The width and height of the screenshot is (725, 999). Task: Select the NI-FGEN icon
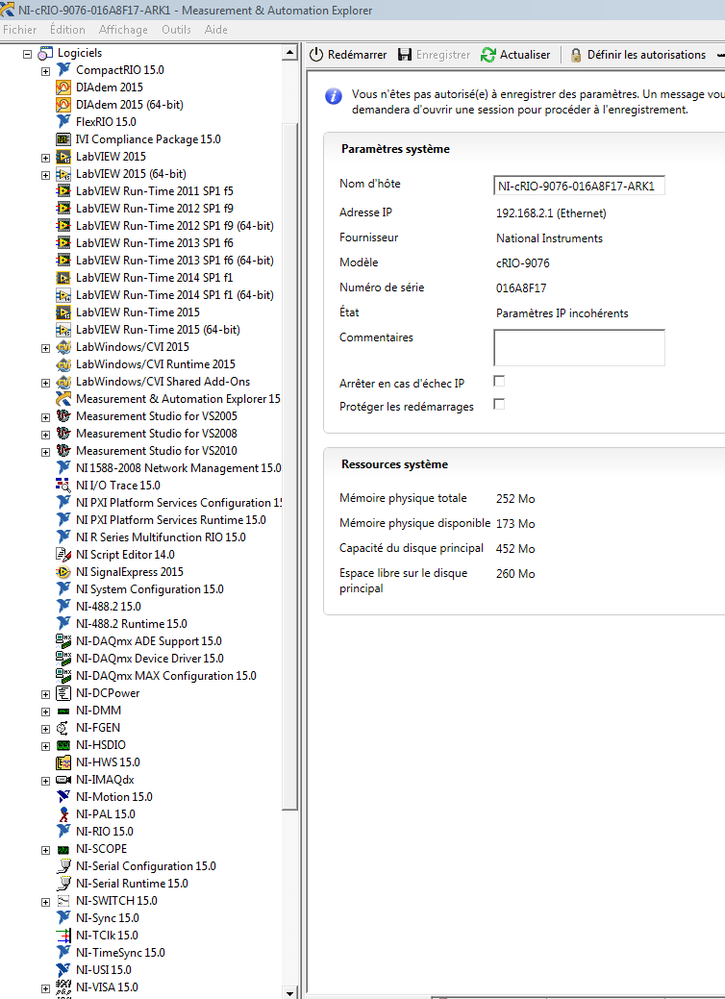pyautogui.click(x=63, y=728)
